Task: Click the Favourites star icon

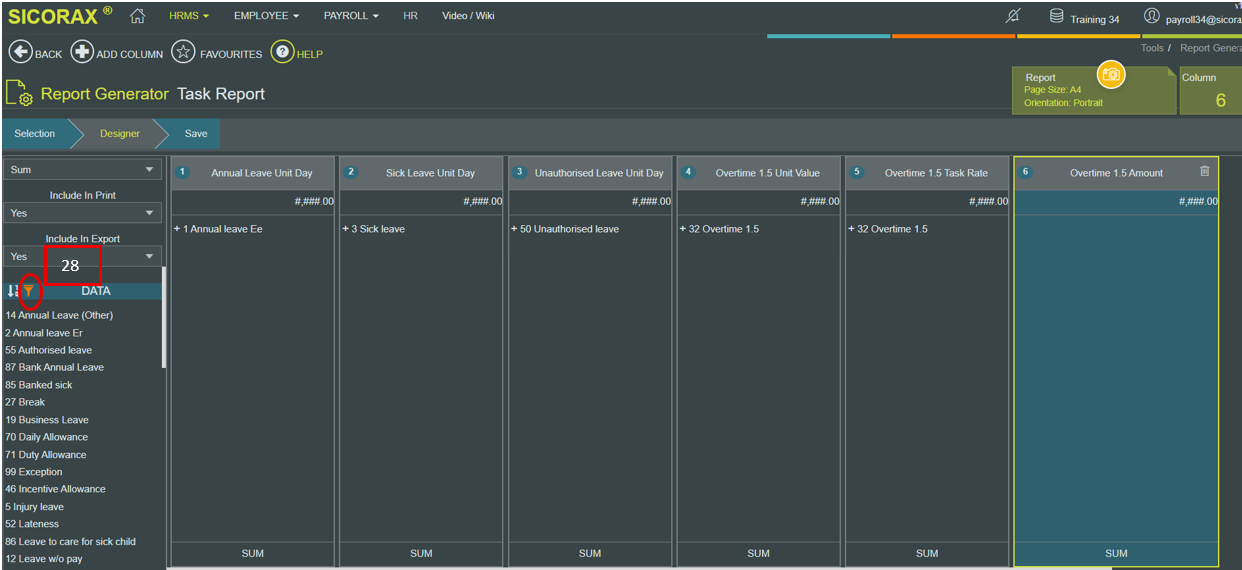Action: coord(183,53)
